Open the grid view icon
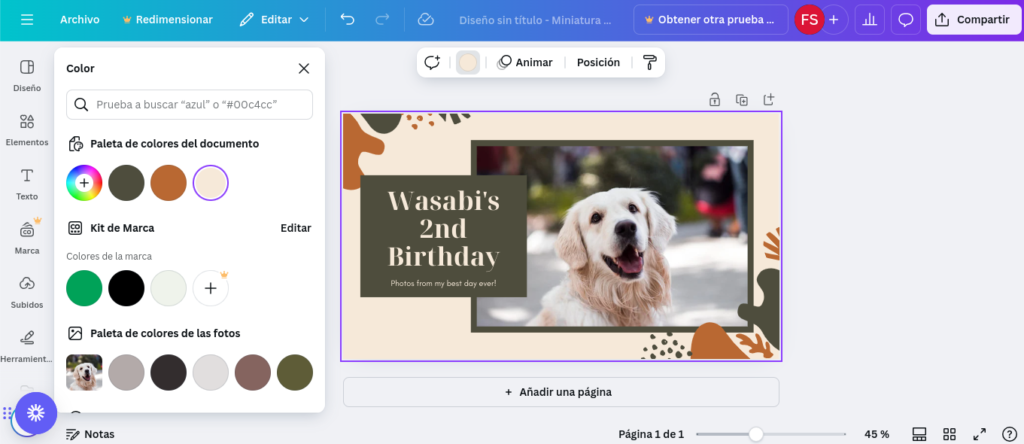This screenshot has height=444, width=1024. [x=950, y=434]
